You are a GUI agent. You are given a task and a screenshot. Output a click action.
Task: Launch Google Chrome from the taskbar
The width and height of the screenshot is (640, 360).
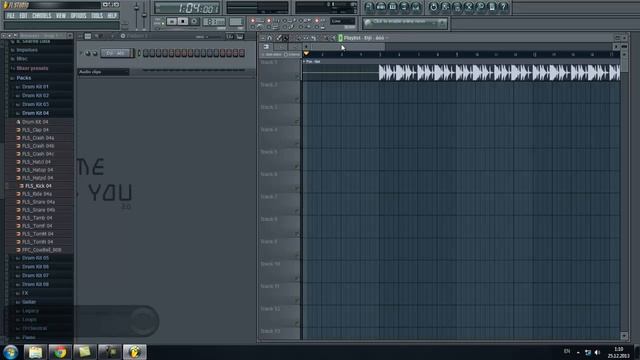pyautogui.click(x=60, y=352)
